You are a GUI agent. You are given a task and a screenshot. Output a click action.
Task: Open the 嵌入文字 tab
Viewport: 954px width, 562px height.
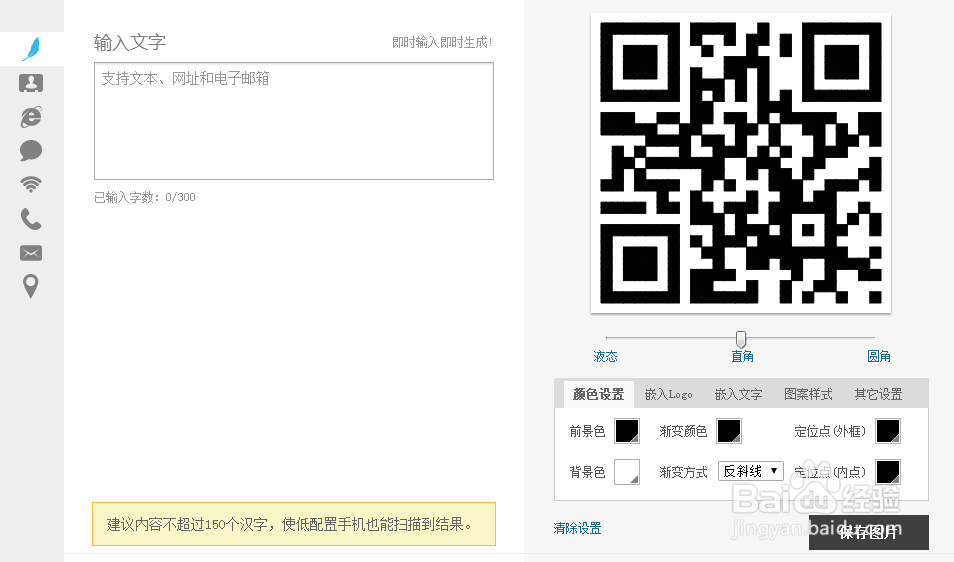coord(739,394)
